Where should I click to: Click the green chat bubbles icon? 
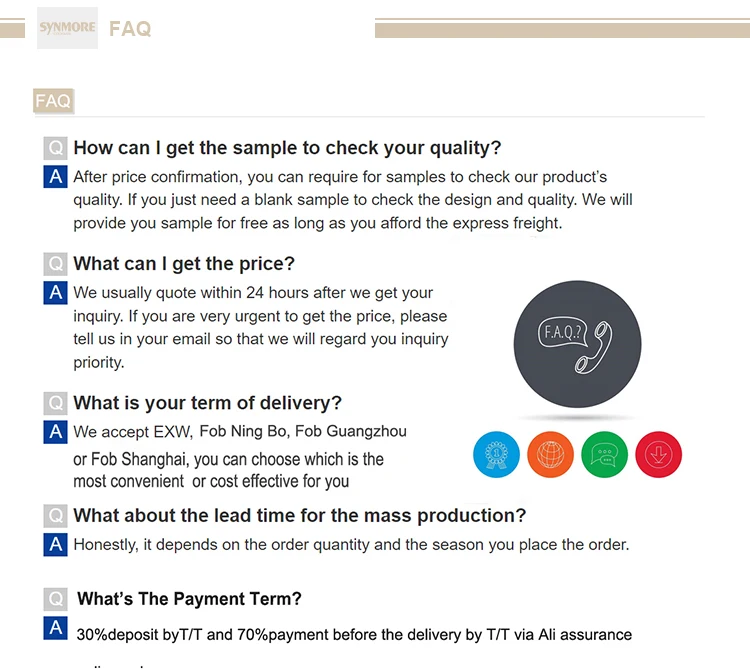(x=604, y=455)
